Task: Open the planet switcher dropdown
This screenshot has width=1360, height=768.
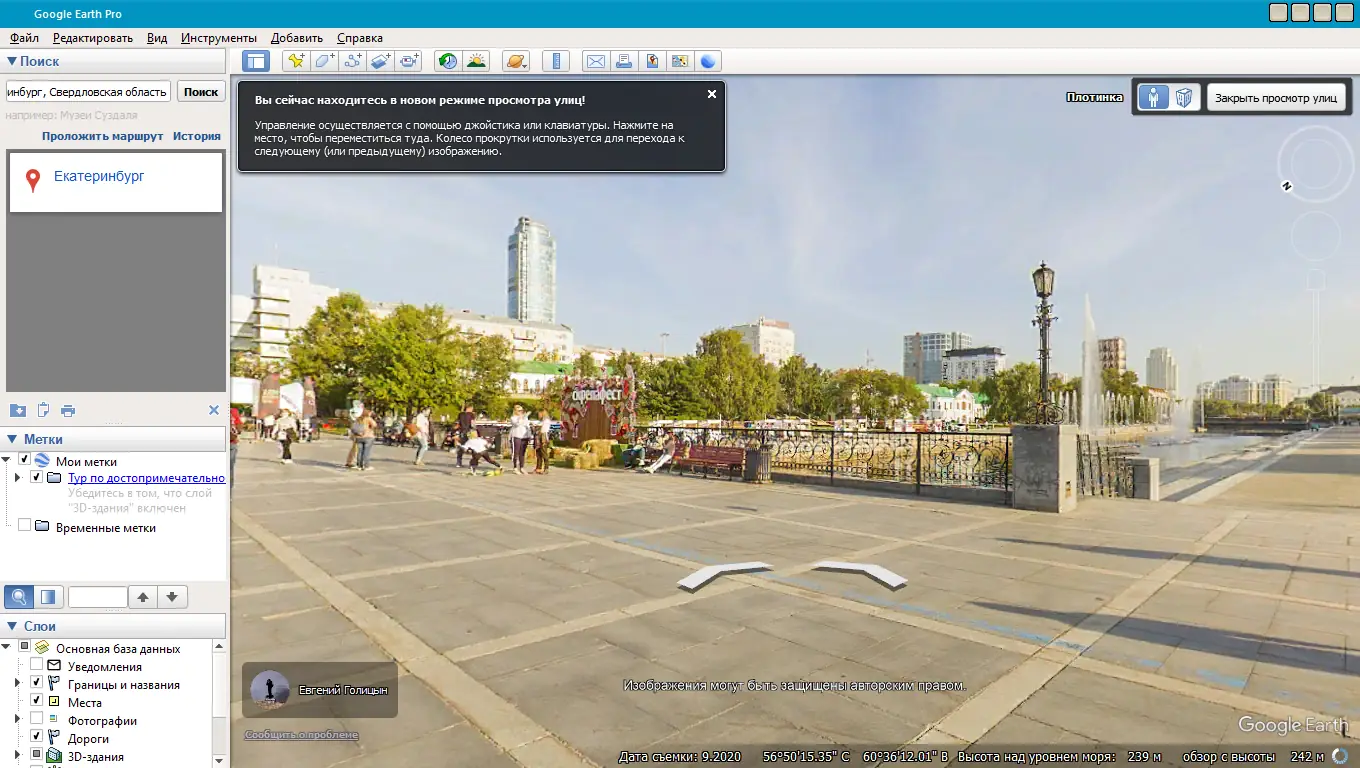Action: [x=515, y=61]
